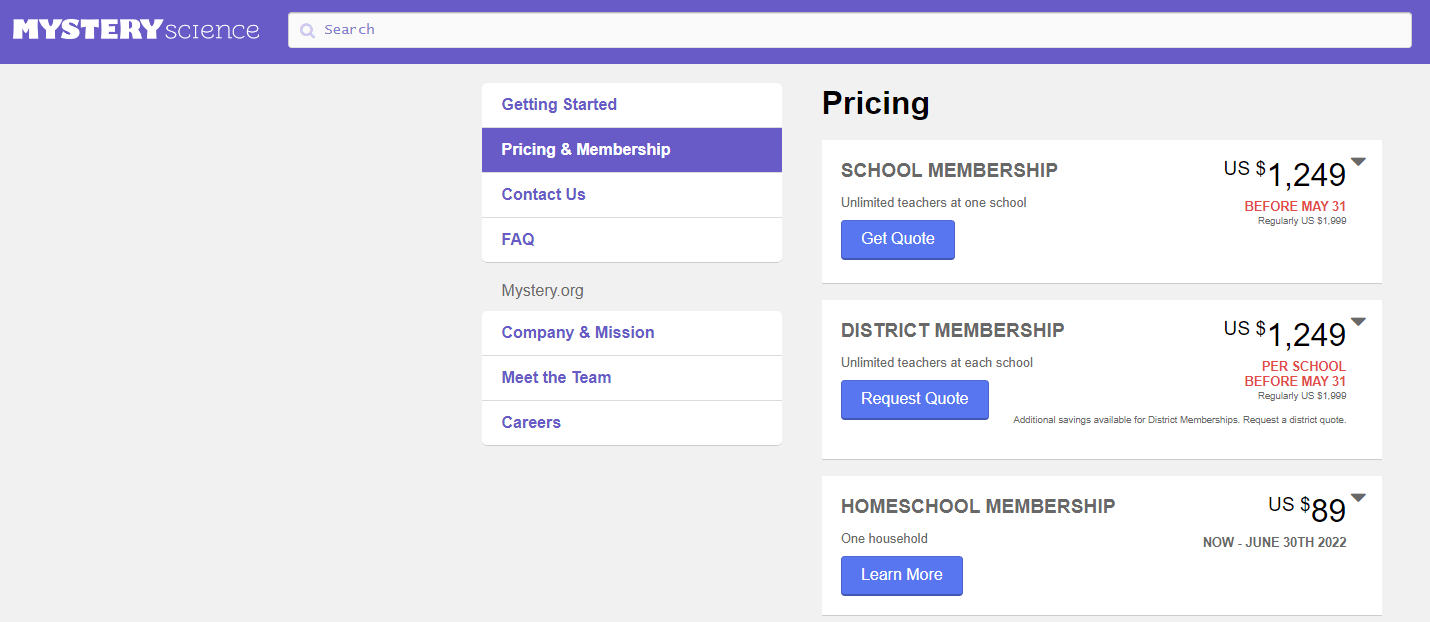
Task: Click the Pricing page title
Action: tap(876, 103)
